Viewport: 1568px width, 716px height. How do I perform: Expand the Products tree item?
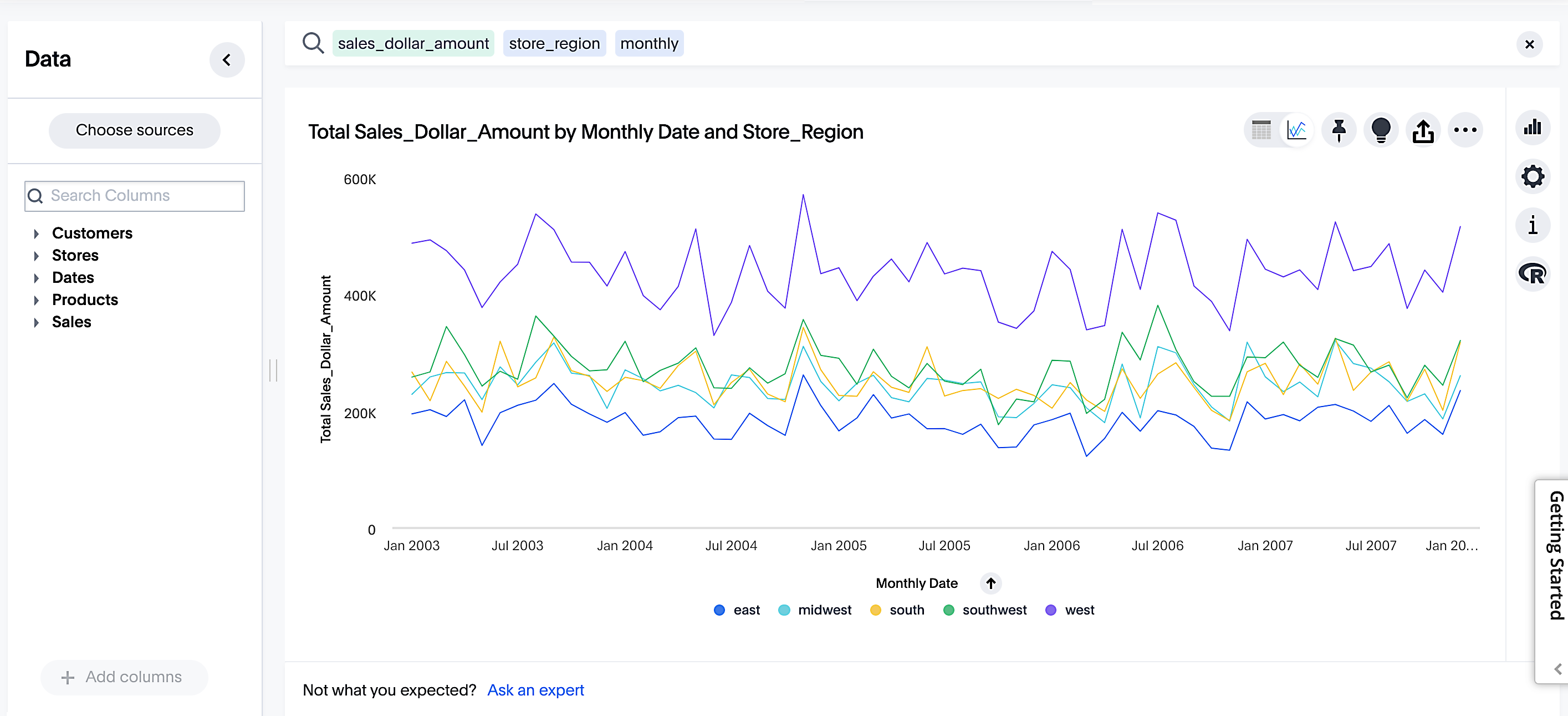[85, 299]
